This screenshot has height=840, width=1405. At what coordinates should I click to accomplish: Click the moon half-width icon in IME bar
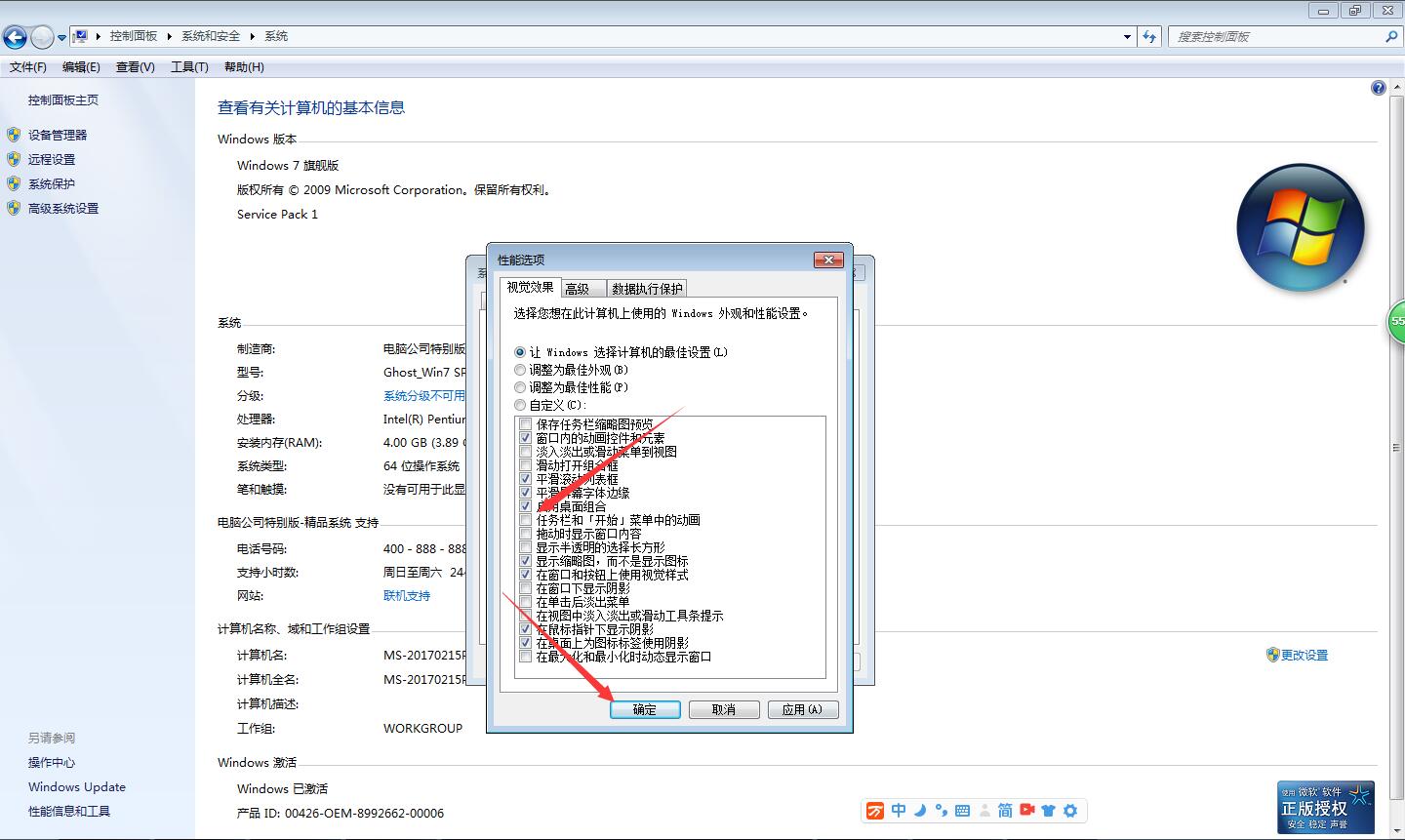[920, 810]
